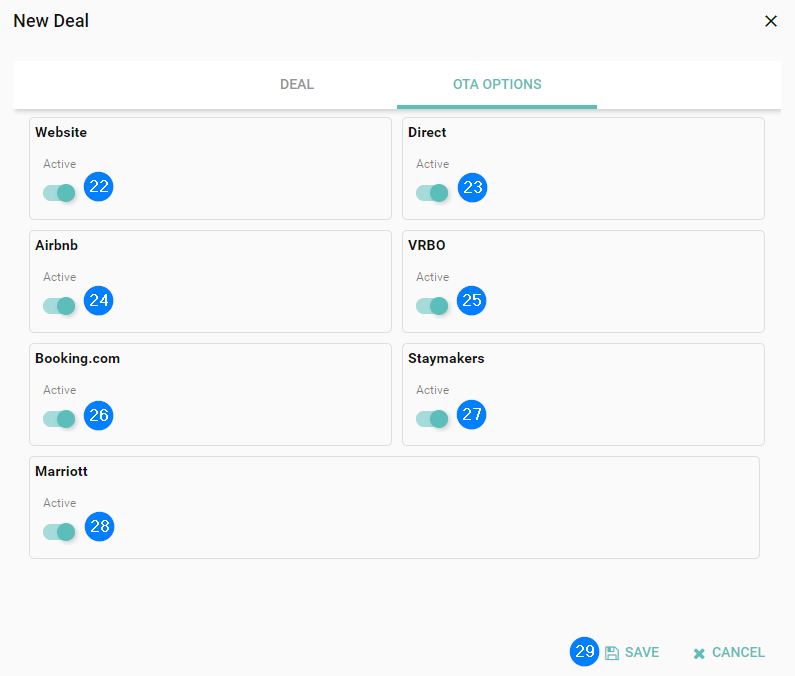Screen dimensions: 795x676
Task: Close the New Deal dialog
Action: (x=771, y=21)
